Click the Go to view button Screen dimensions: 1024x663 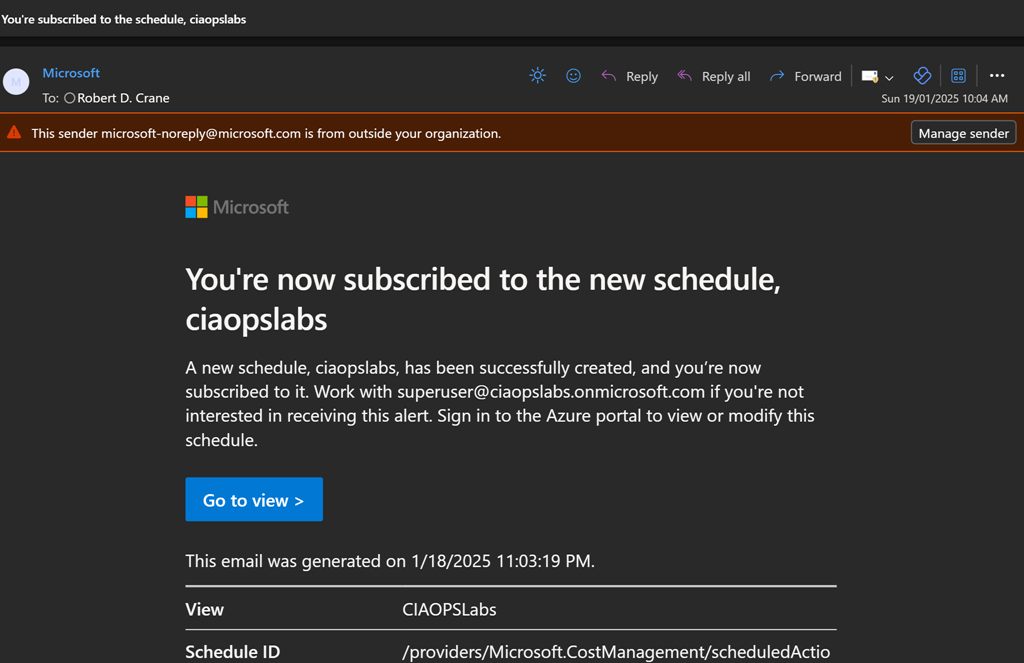(x=254, y=500)
